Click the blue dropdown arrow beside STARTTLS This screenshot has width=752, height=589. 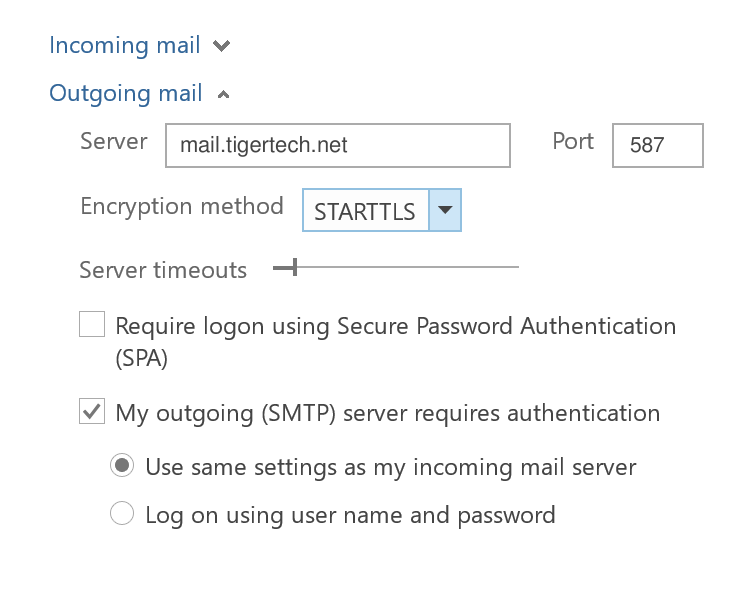(445, 211)
